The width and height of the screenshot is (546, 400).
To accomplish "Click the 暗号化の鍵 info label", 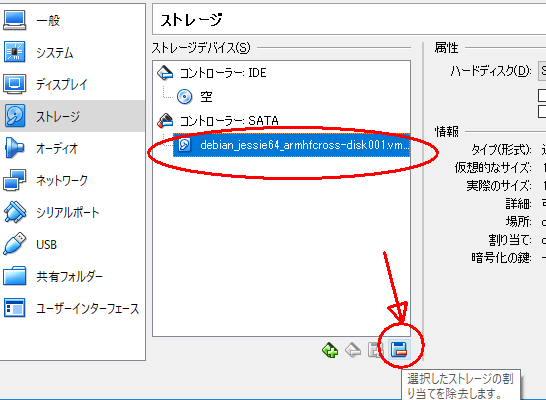I will click(x=501, y=258).
